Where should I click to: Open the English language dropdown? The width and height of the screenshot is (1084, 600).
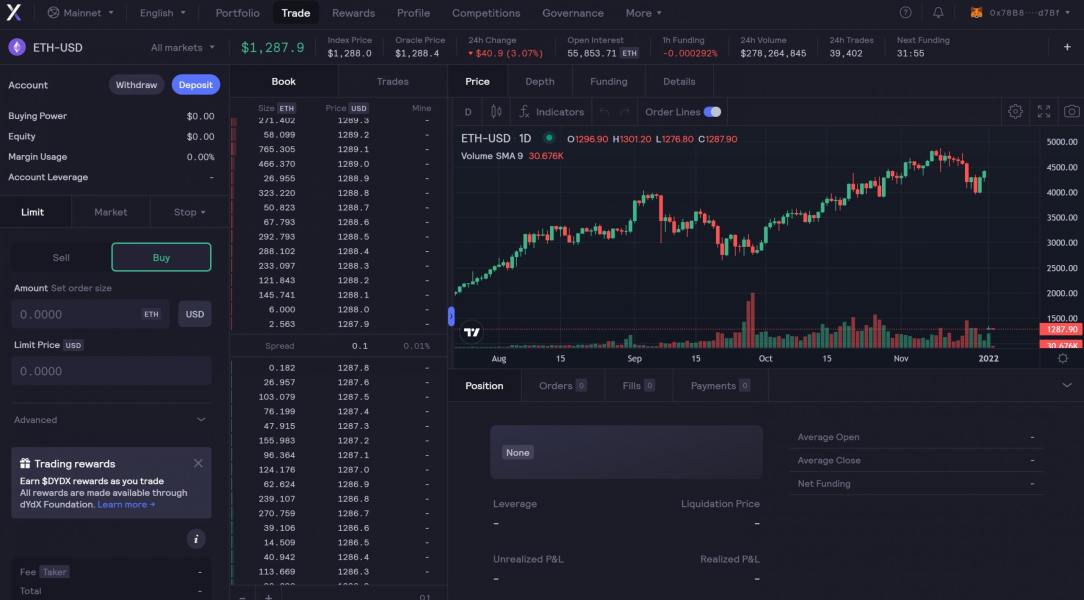(x=162, y=12)
